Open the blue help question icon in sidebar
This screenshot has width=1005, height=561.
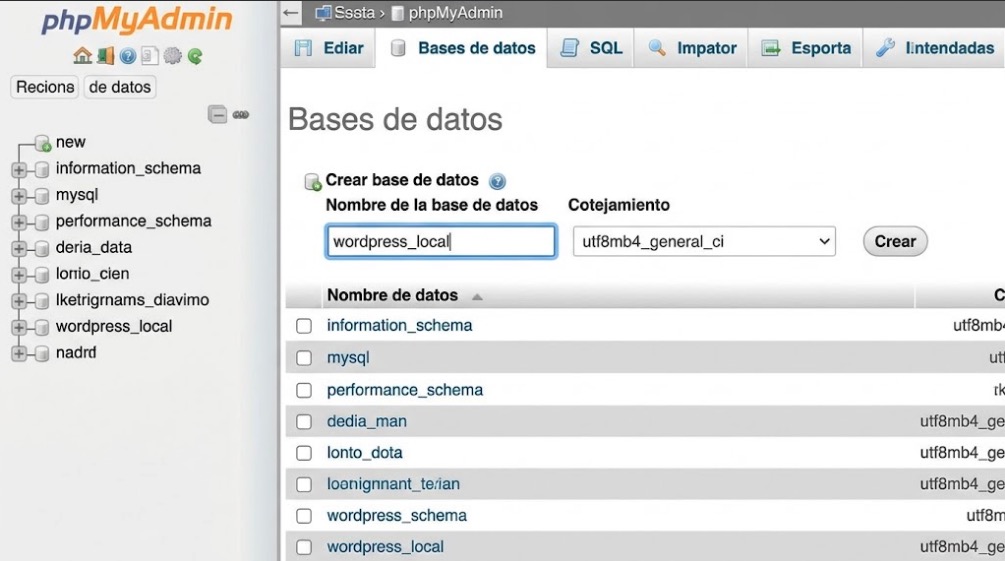(128, 56)
